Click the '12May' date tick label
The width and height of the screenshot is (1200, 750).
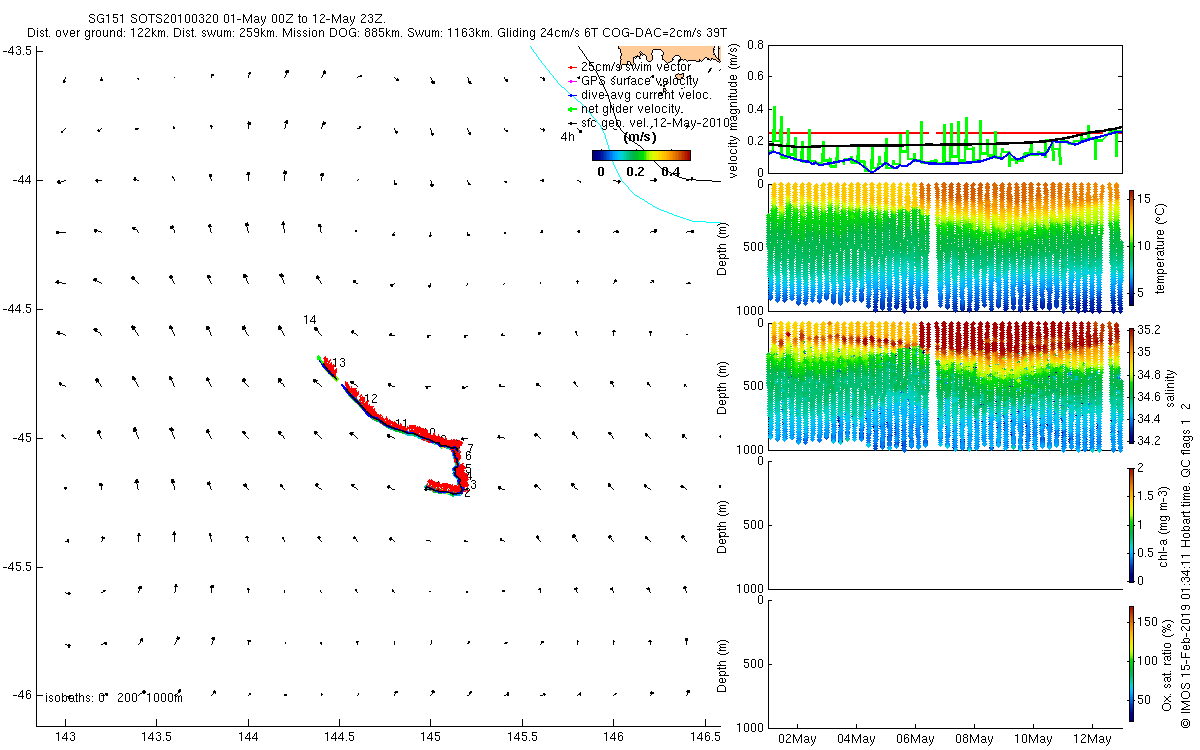[1092, 739]
